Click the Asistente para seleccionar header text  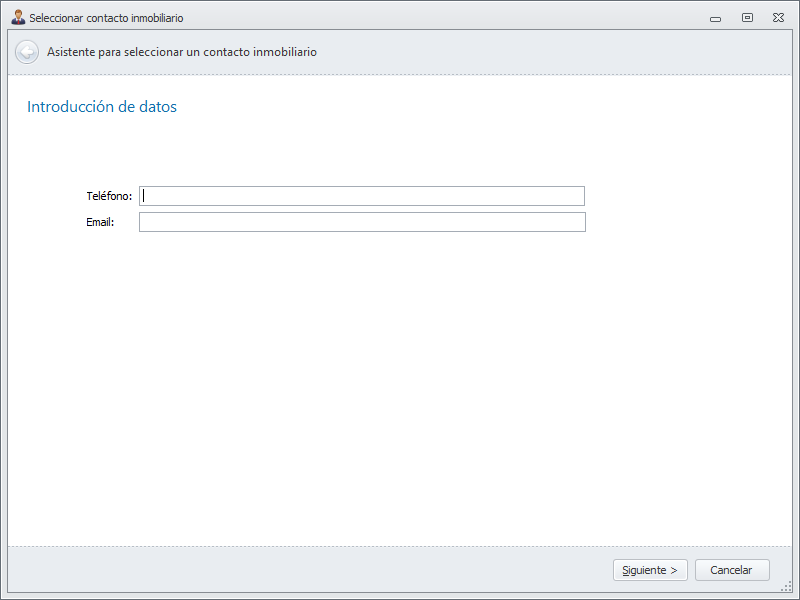pyautogui.click(x=182, y=52)
